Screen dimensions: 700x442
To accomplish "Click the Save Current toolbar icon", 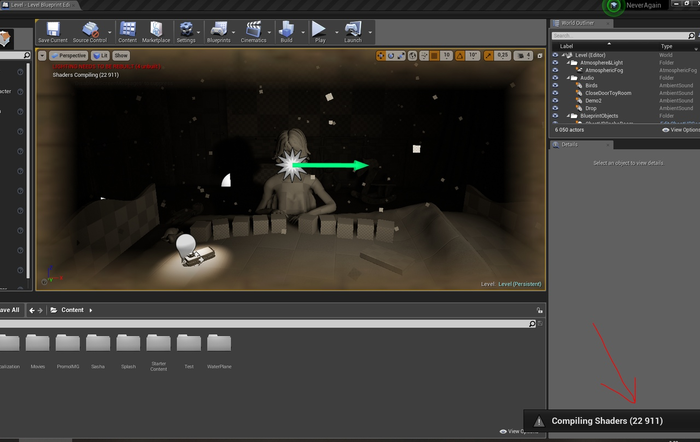I will coord(52,30).
